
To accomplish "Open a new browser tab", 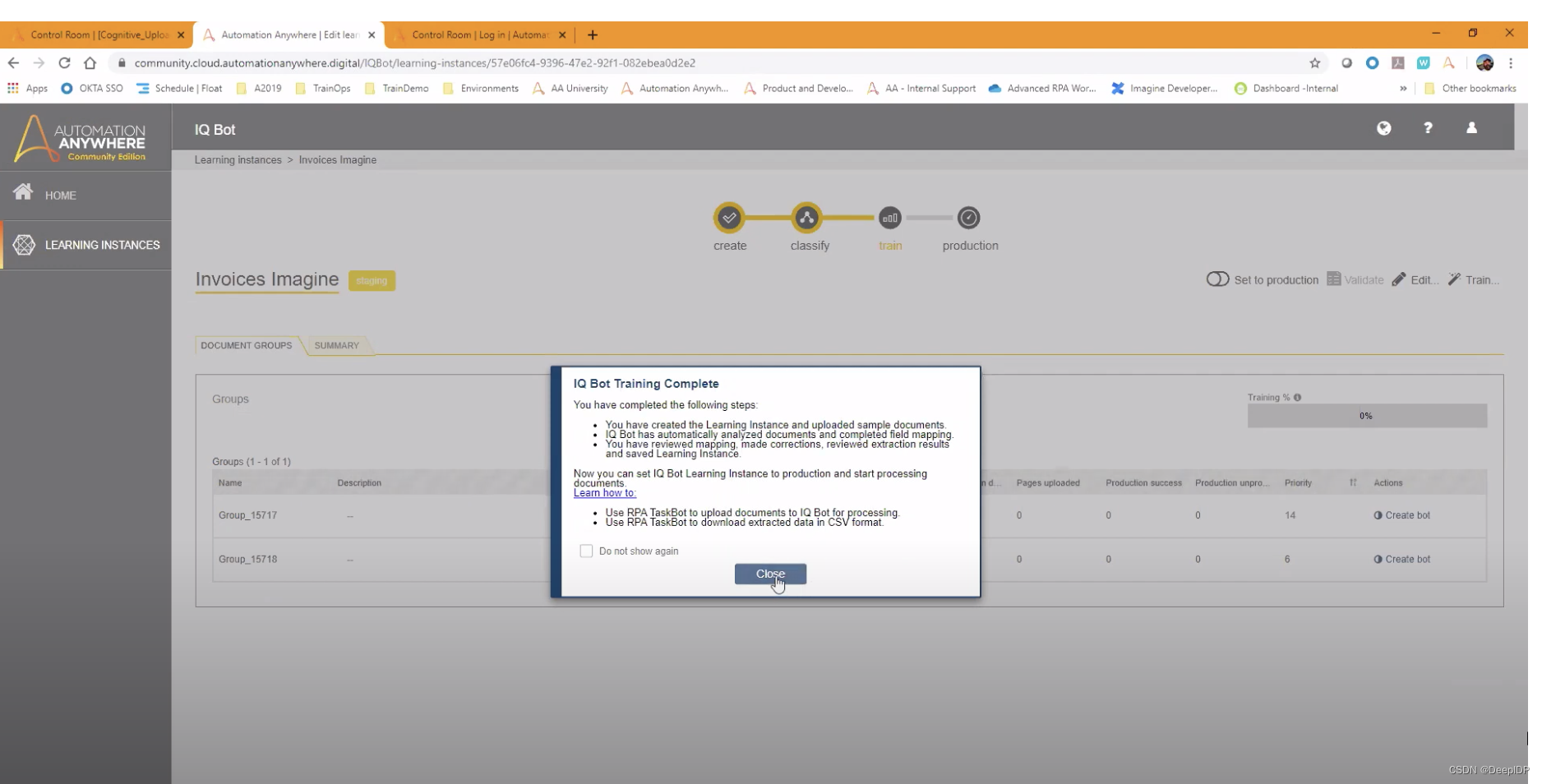I will tap(593, 35).
